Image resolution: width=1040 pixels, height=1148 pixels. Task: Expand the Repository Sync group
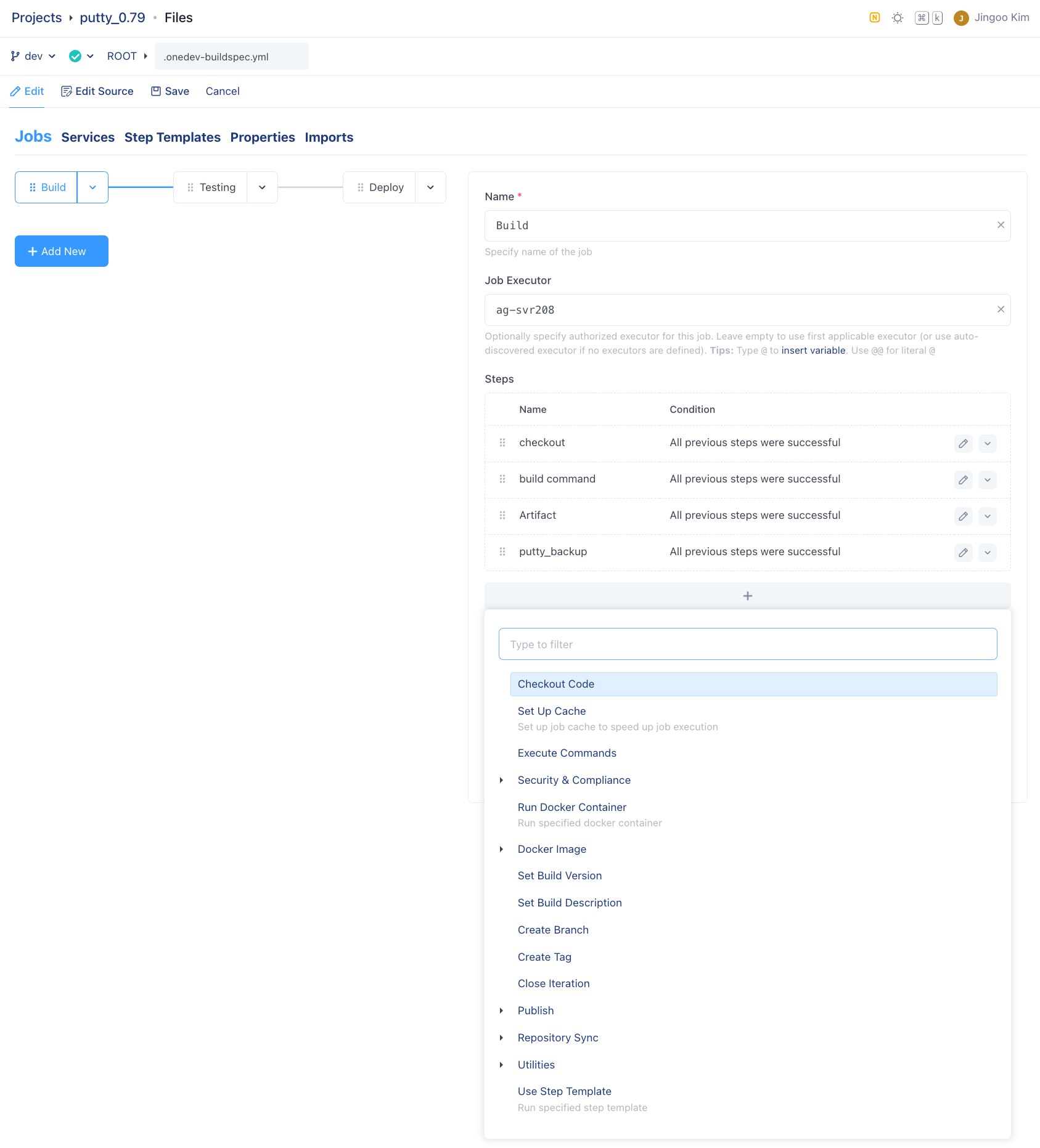(x=502, y=1038)
